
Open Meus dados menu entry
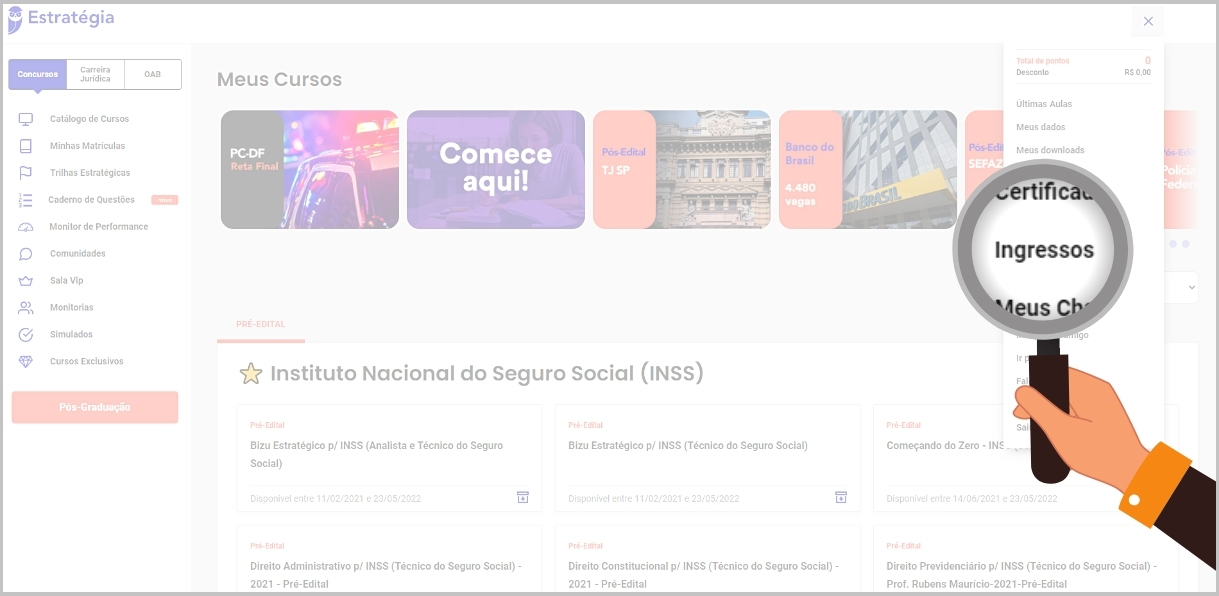[x=1041, y=127]
